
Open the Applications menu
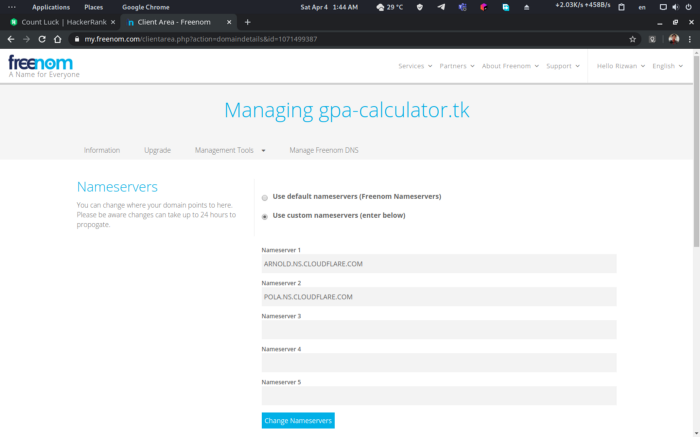(51, 7)
